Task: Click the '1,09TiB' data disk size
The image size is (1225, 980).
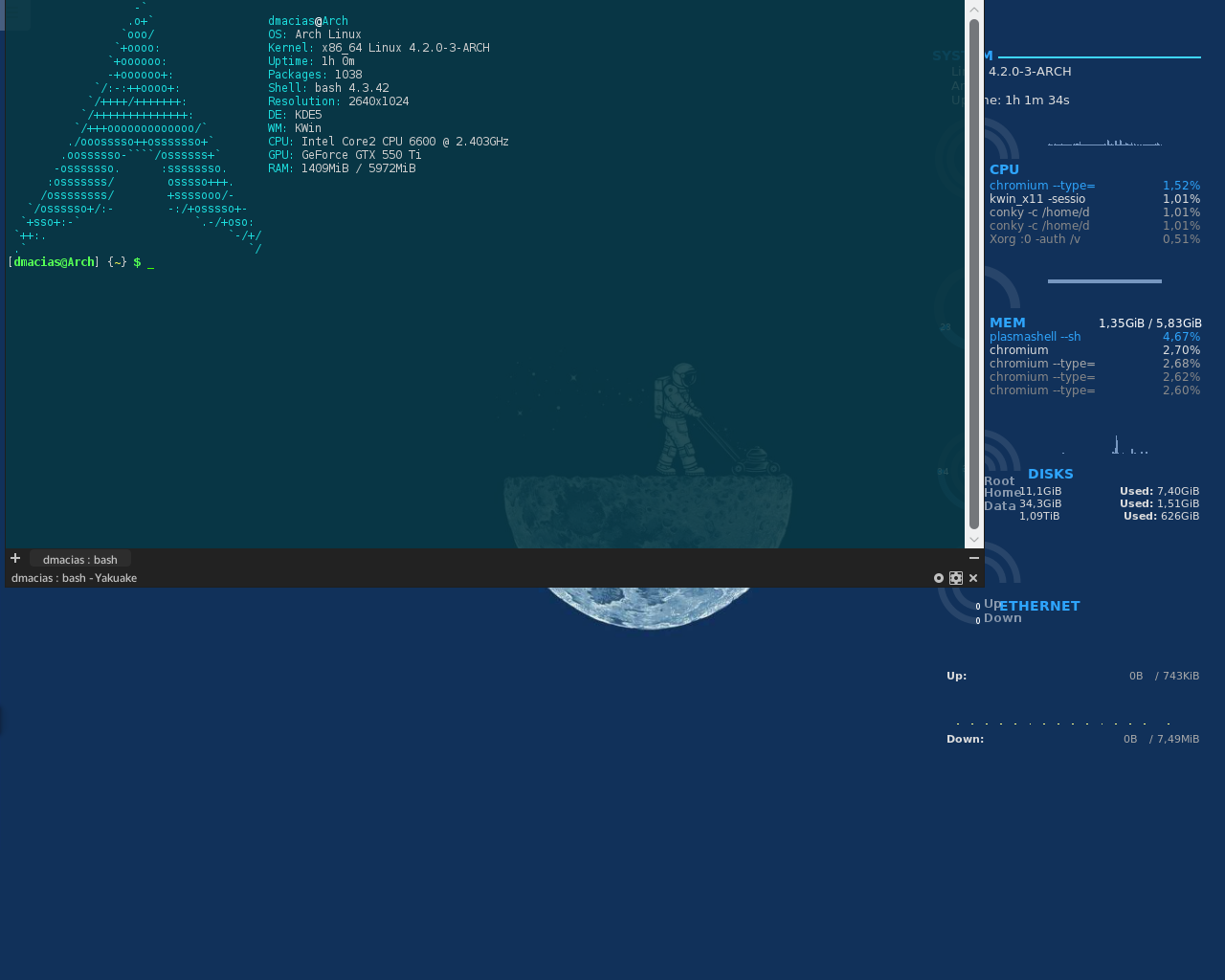Action: coord(1039,516)
